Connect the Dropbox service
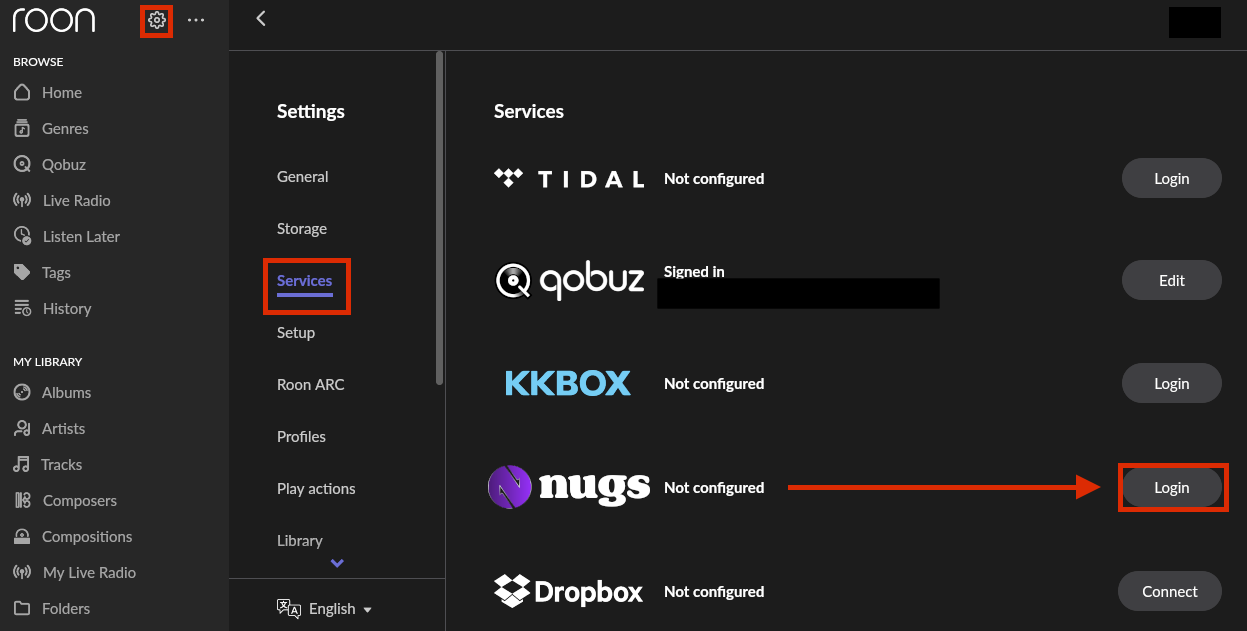 pos(1169,591)
